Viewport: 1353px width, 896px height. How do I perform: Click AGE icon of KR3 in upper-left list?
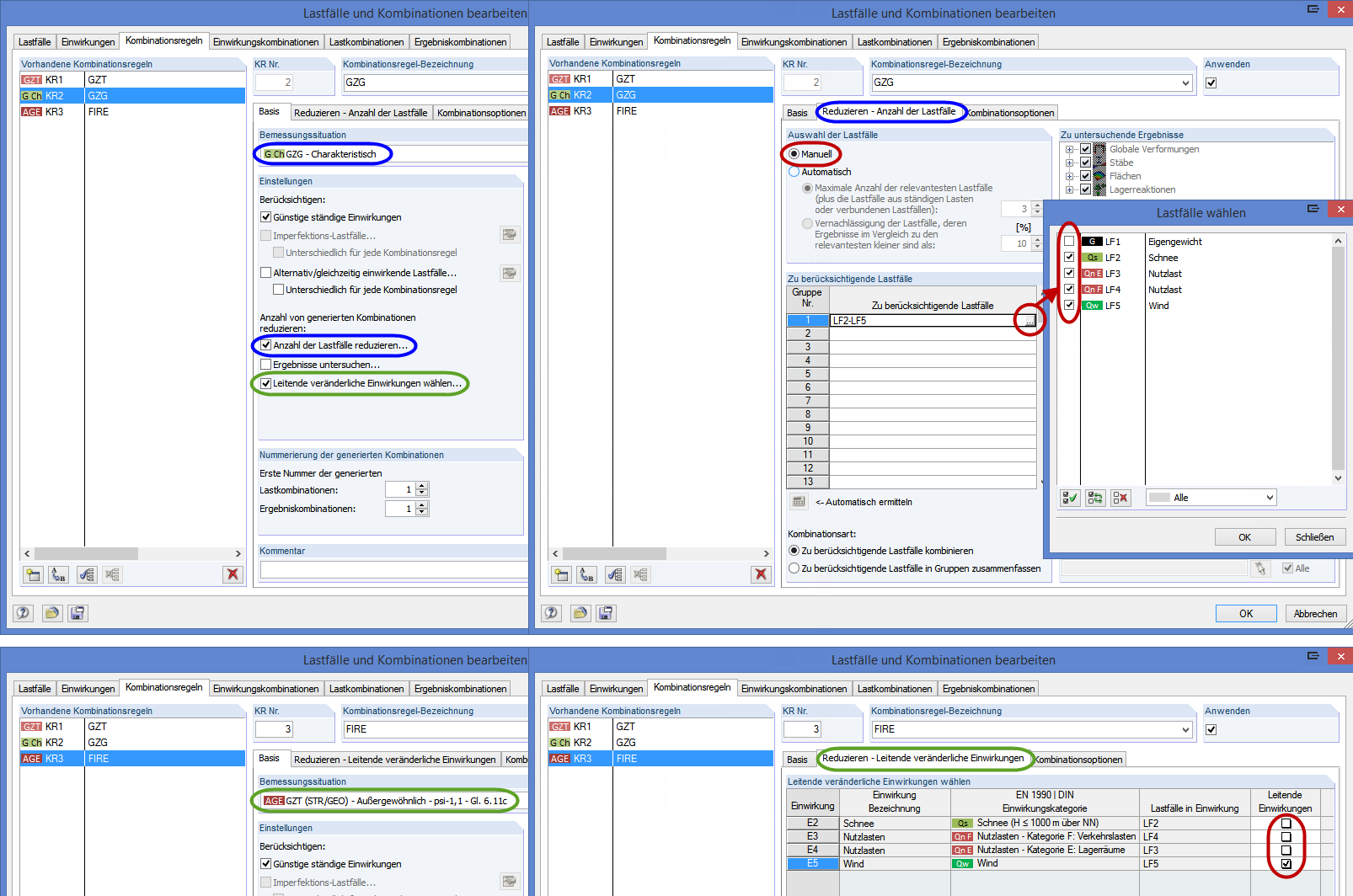click(x=31, y=111)
